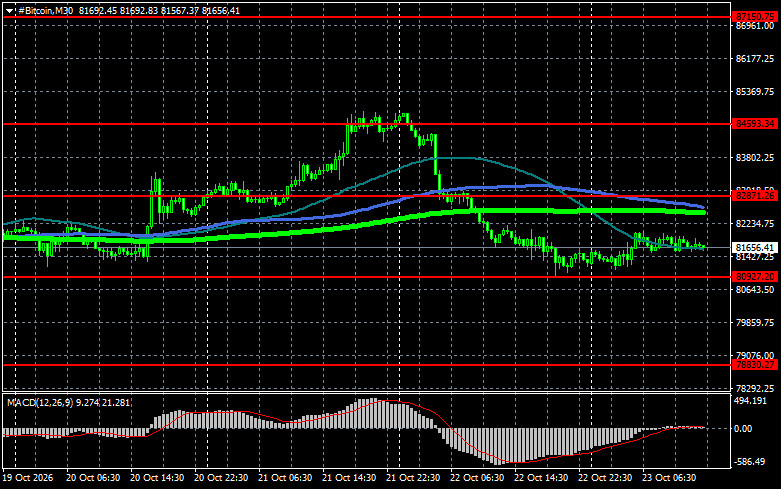Click the MACD scale value -586.49
Screen dimensions: 781x489
pyautogui.click(x=750, y=462)
